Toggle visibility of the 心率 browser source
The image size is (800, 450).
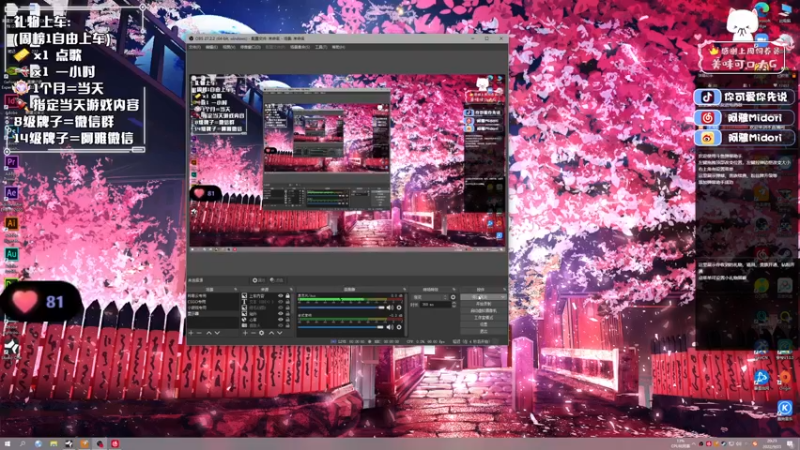(x=281, y=319)
